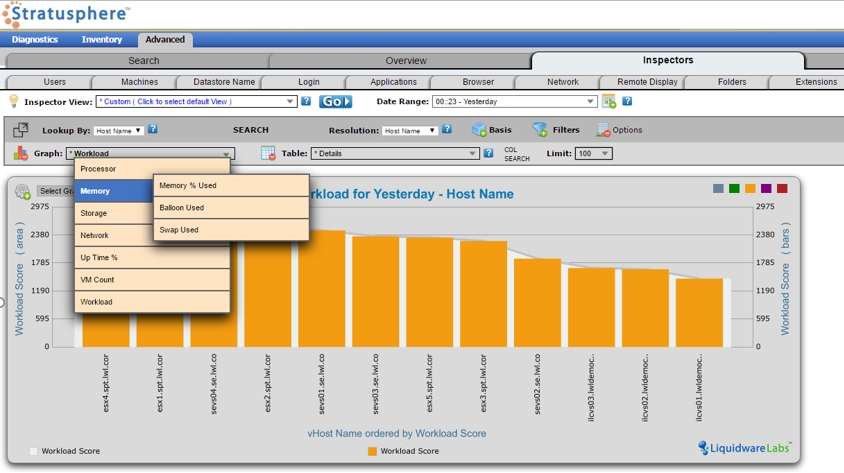This screenshot has height=473, width=844.
Task: Select Up Time % in graph menu
Action: (152, 257)
